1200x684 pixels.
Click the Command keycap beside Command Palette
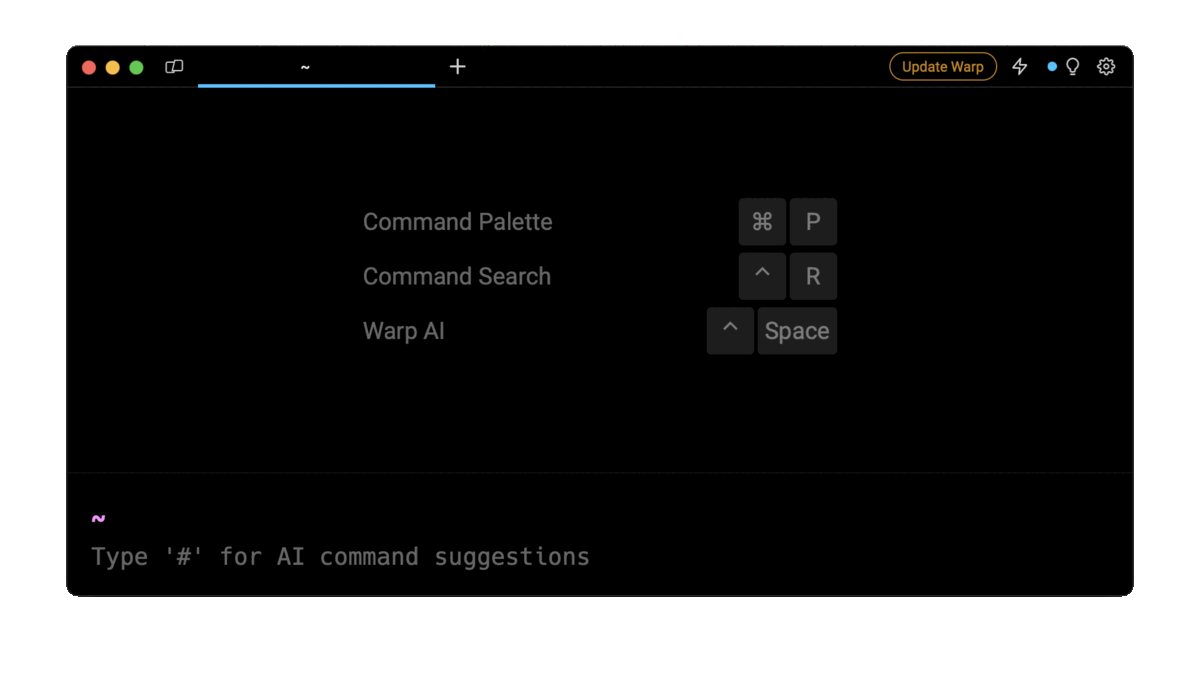click(762, 221)
